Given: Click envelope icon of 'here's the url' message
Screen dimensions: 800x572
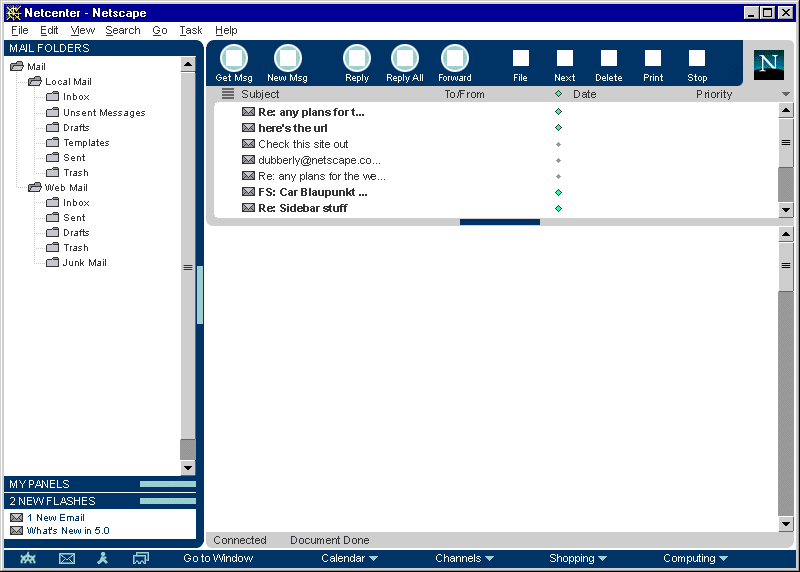Looking at the screenshot, I should 248,128.
